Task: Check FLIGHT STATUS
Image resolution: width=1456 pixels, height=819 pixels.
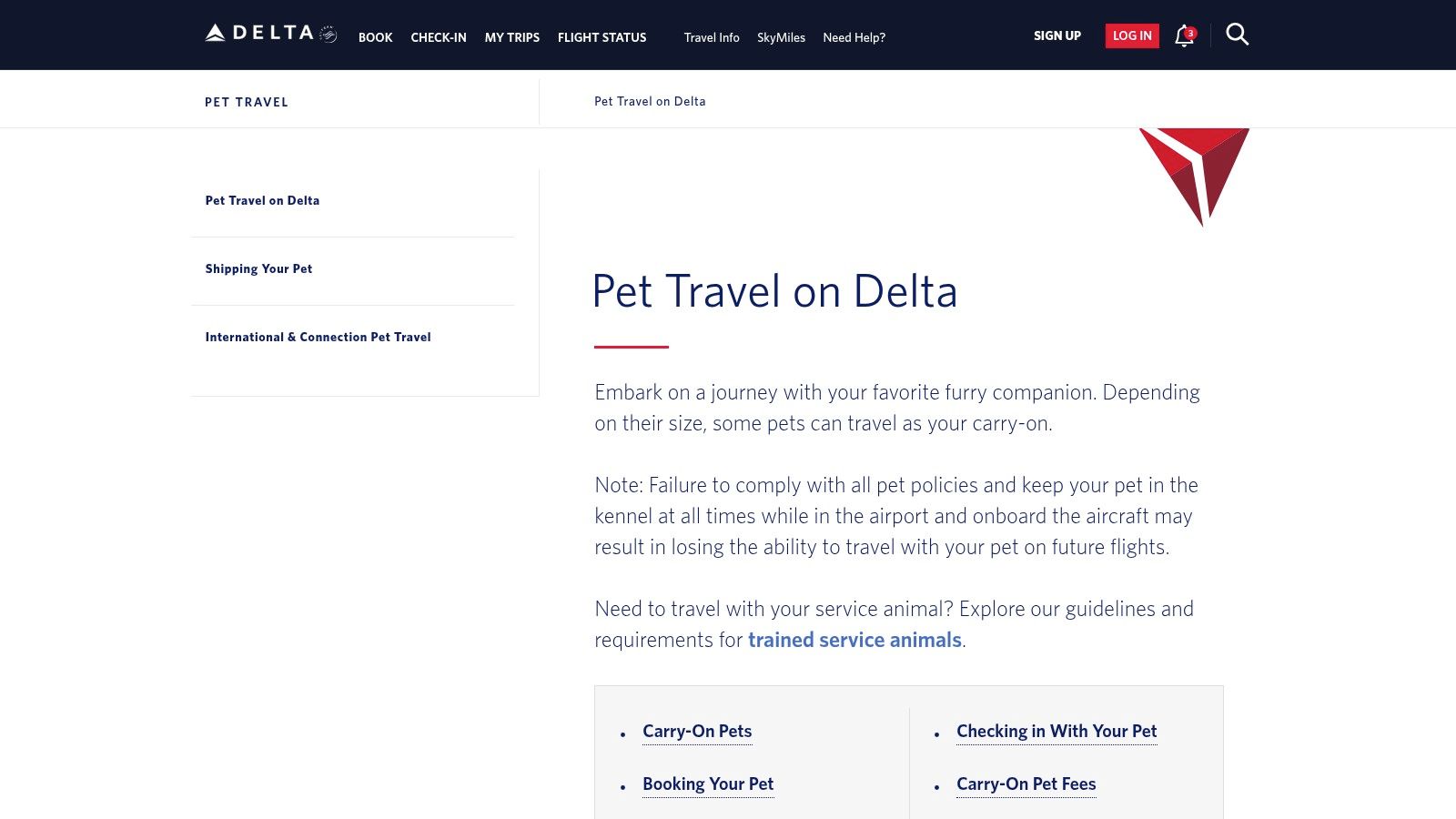Action: (x=602, y=37)
